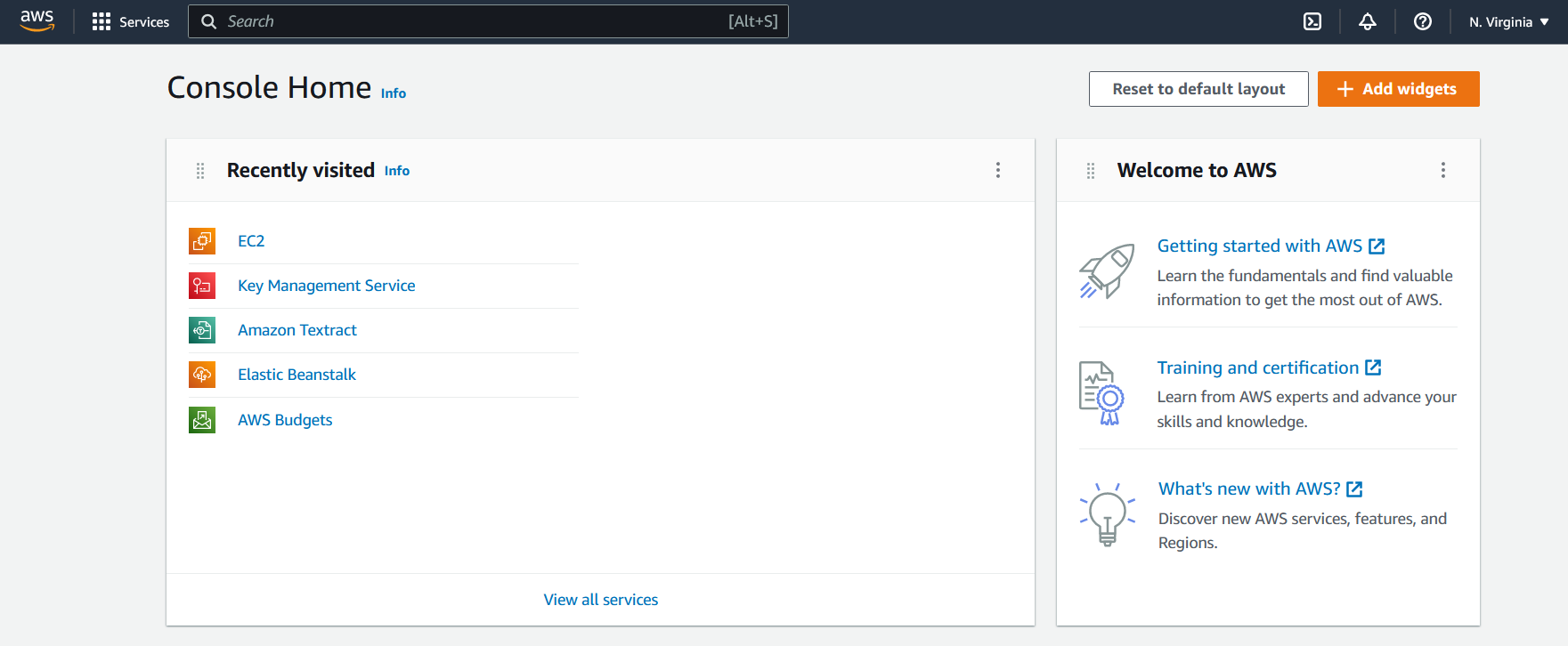Click inside the search bar
Screen dimensions: 1568x646
pyautogui.click(x=488, y=20)
